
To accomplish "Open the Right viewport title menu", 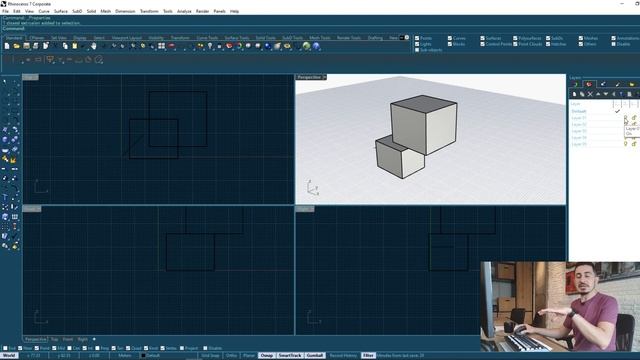I will [305, 209].
